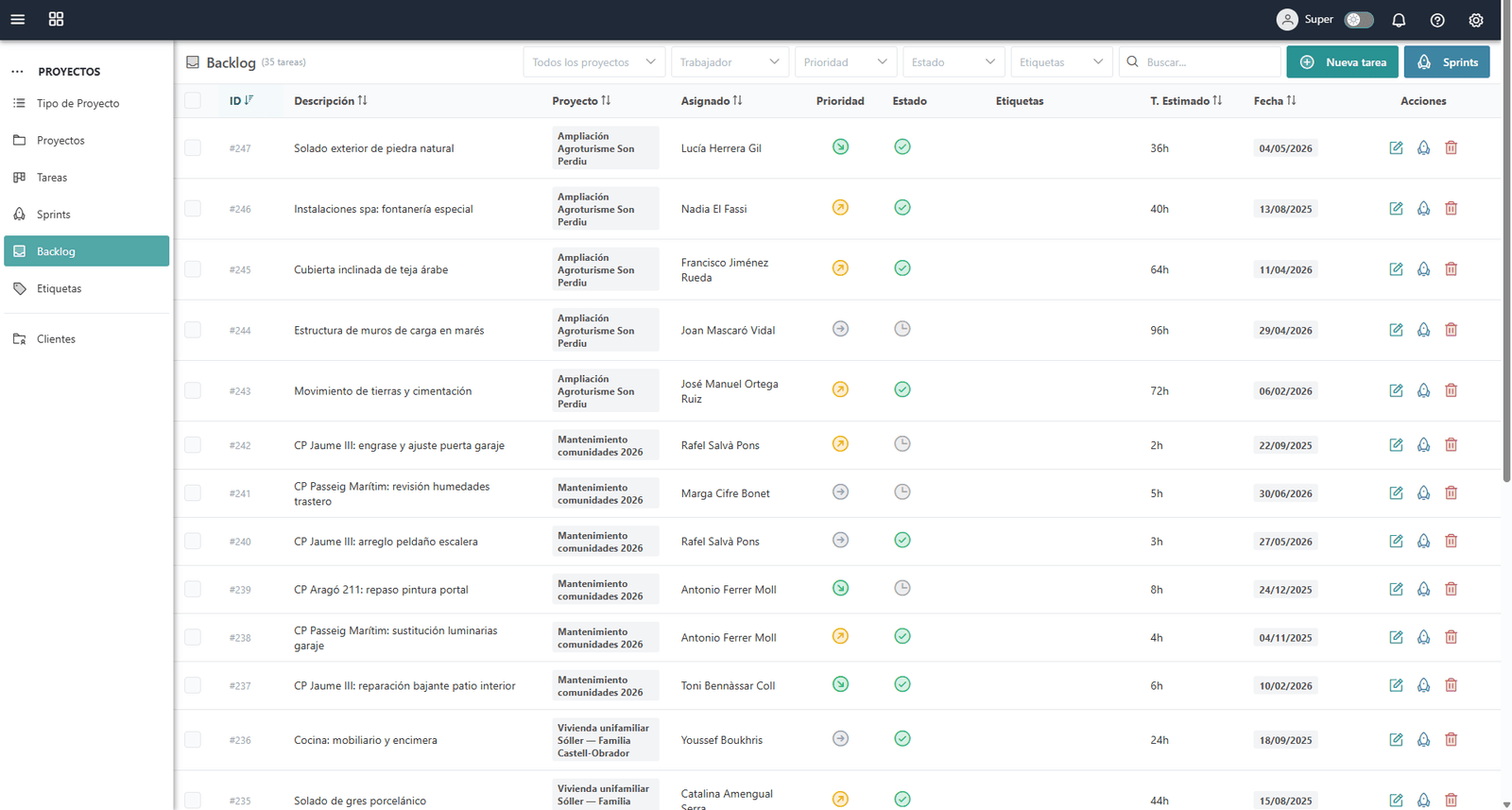Open Tareas in sidebar
Viewport: 1512px width, 810px height.
(x=87, y=177)
